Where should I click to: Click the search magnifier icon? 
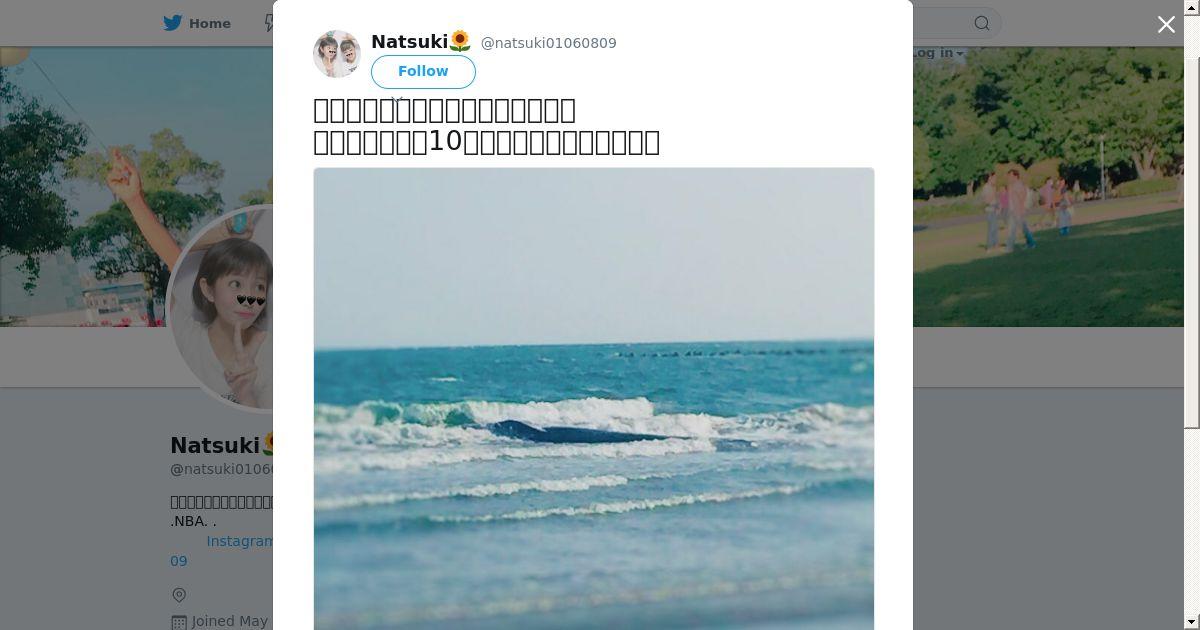click(x=982, y=23)
